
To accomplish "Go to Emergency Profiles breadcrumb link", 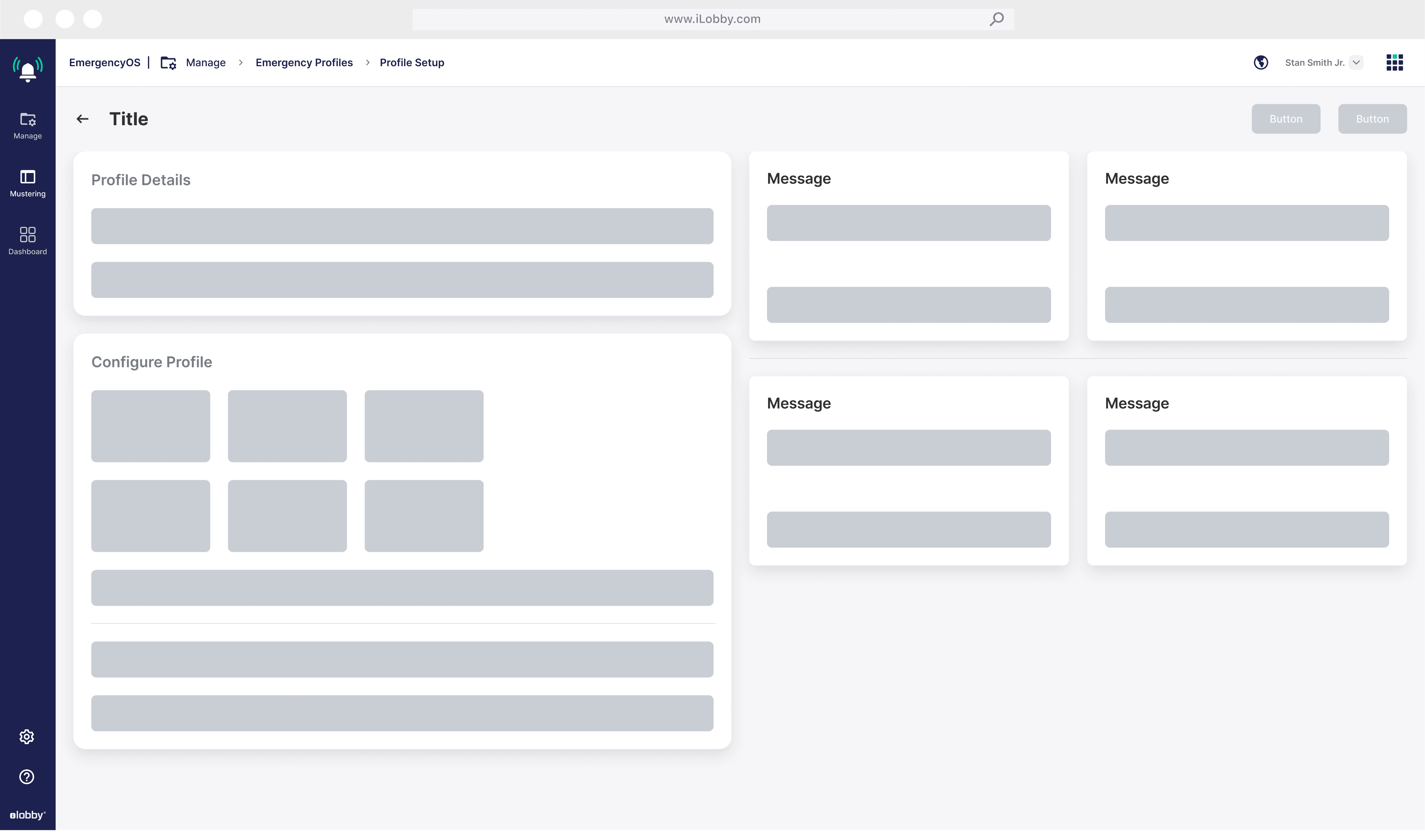I will 304,63.
